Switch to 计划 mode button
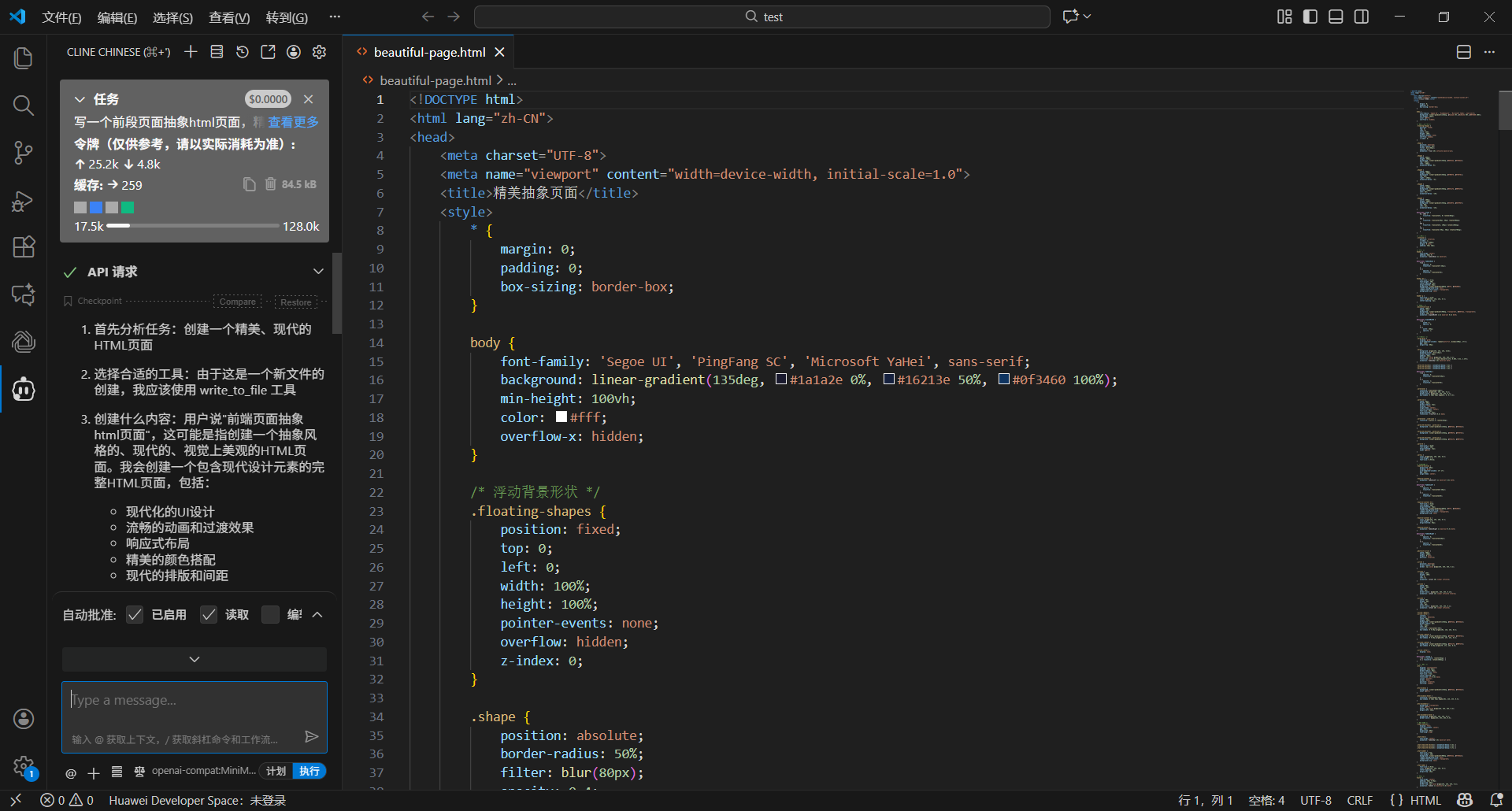 point(276,771)
